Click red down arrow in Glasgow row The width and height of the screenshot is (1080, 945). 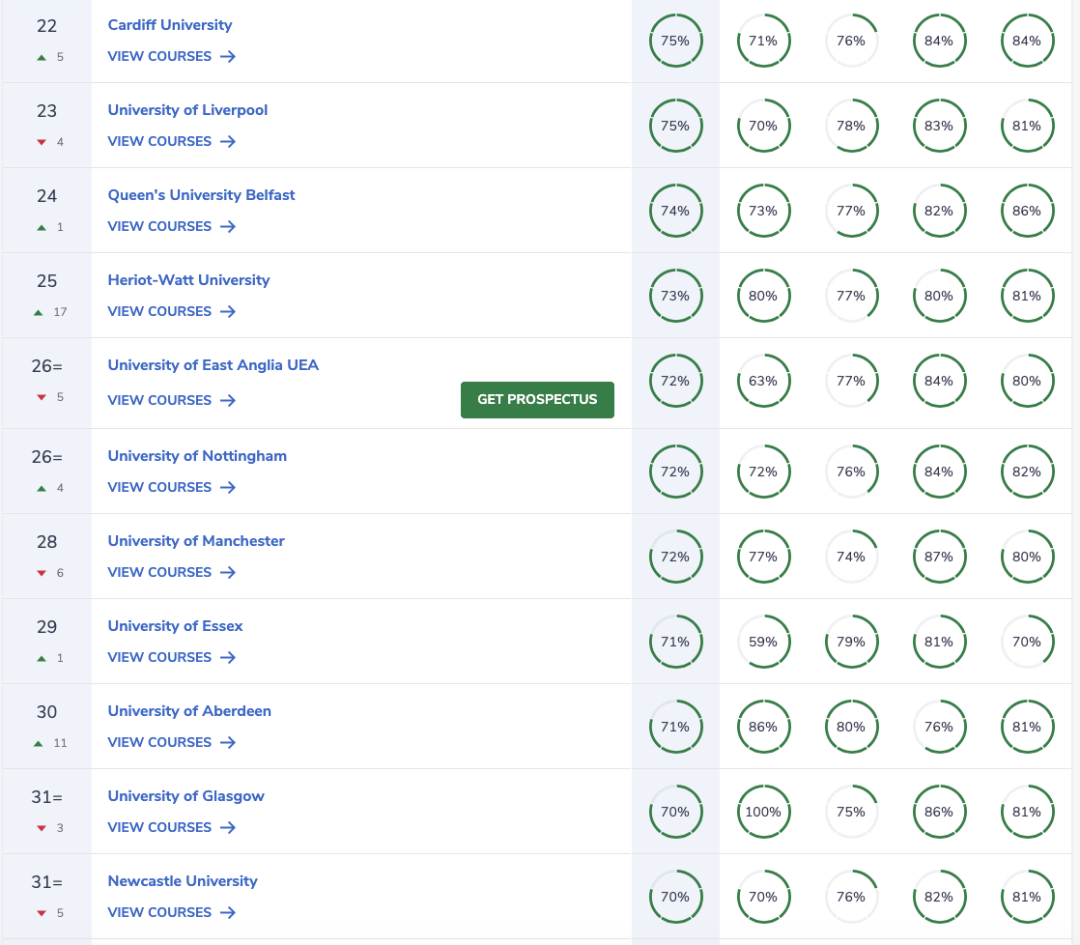41,829
